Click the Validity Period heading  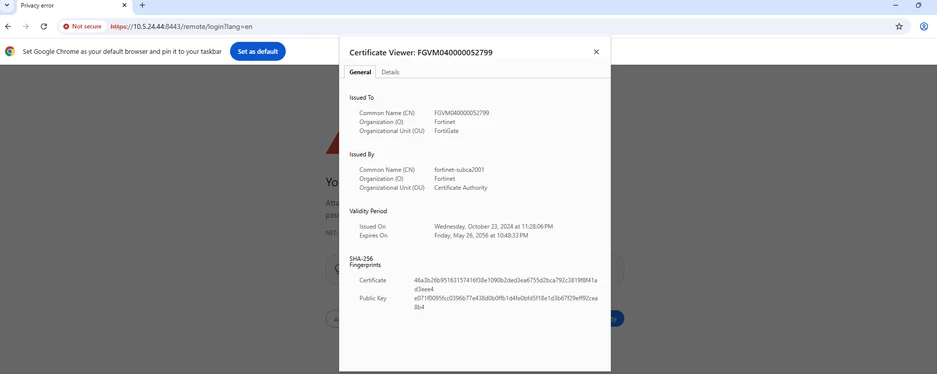point(368,211)
